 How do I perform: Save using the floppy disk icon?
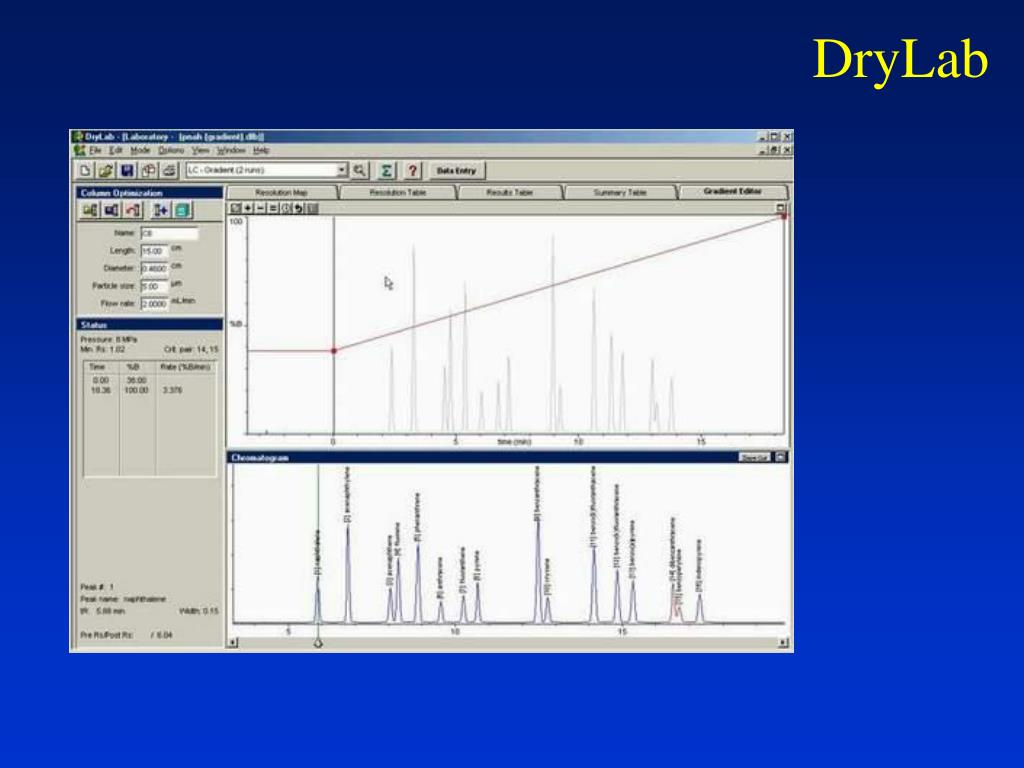pos(127,170)
